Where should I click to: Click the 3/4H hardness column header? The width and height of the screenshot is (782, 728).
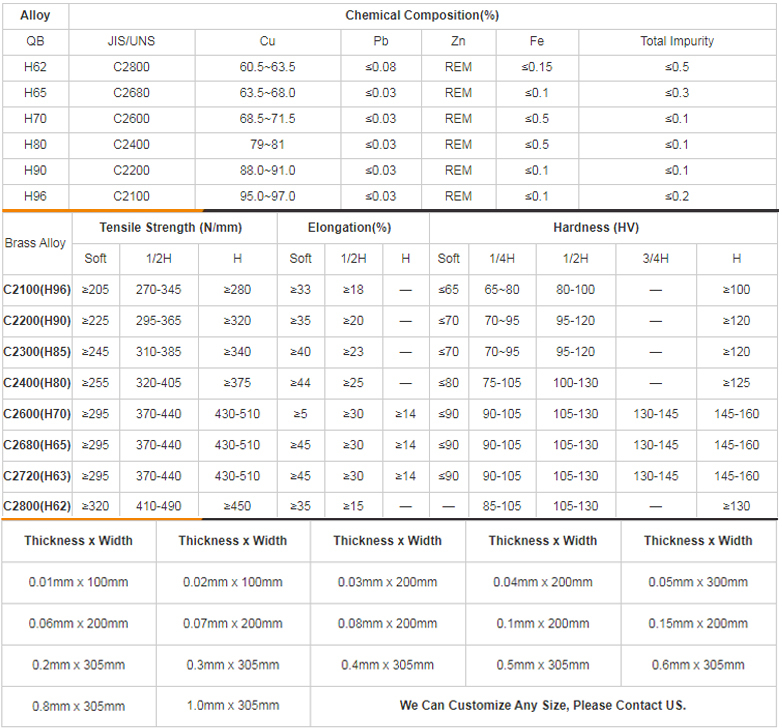click(x=656, y=258)
